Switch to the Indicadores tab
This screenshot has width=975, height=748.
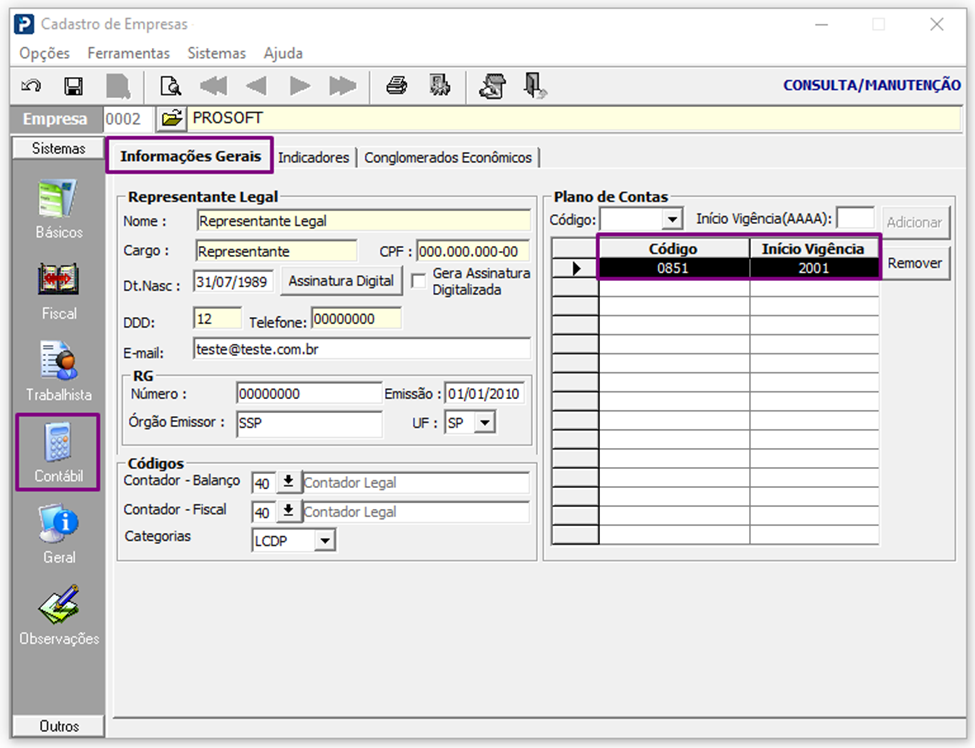314,158
